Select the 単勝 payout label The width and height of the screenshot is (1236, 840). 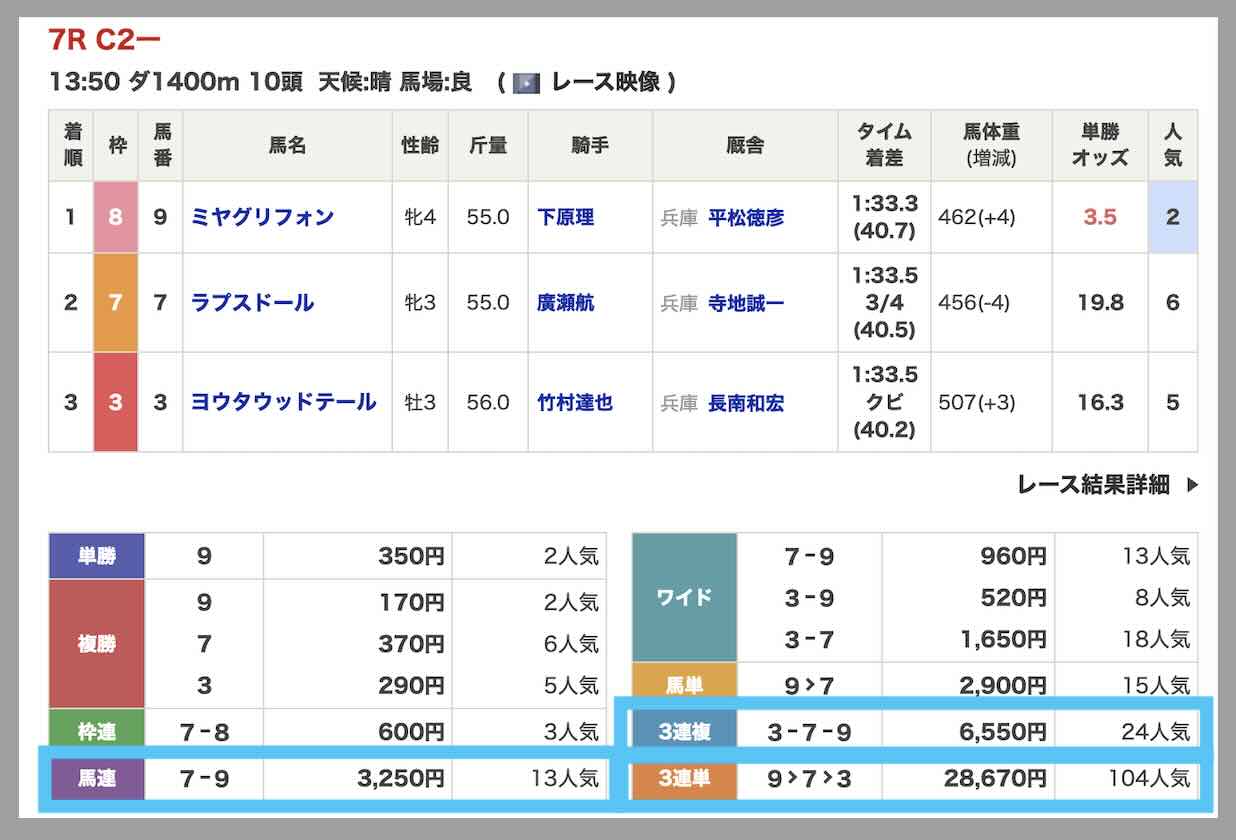click(97, 556)
